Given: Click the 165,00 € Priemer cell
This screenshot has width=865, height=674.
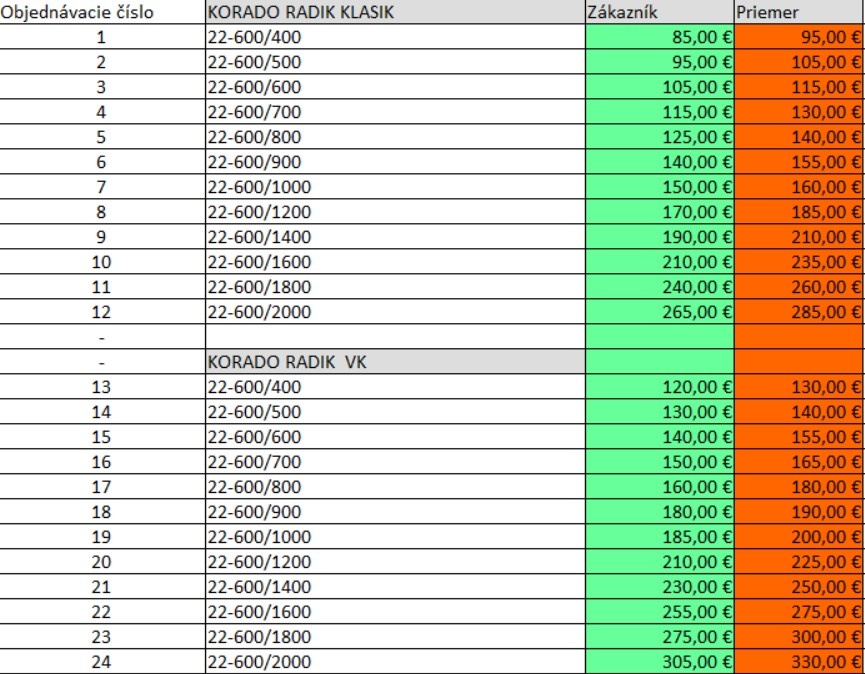Looking at the screenshot, I should pyautogui.click(x=799, y=462).
